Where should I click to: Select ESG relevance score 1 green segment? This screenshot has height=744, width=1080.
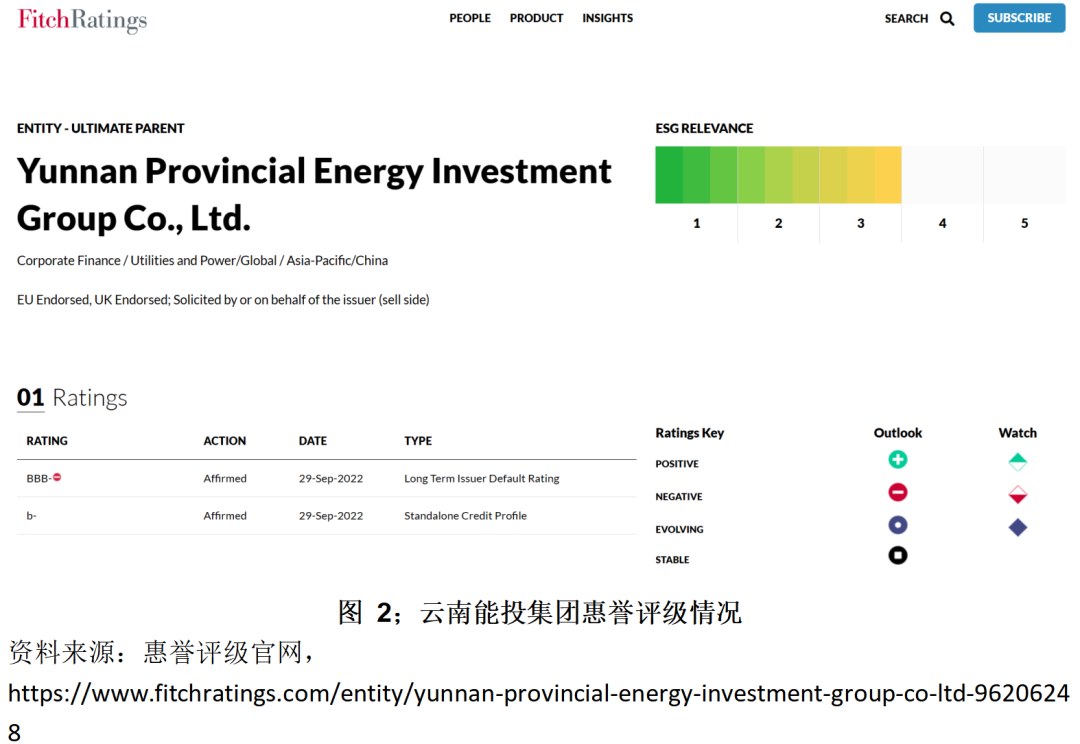click(x=696, y=175)
